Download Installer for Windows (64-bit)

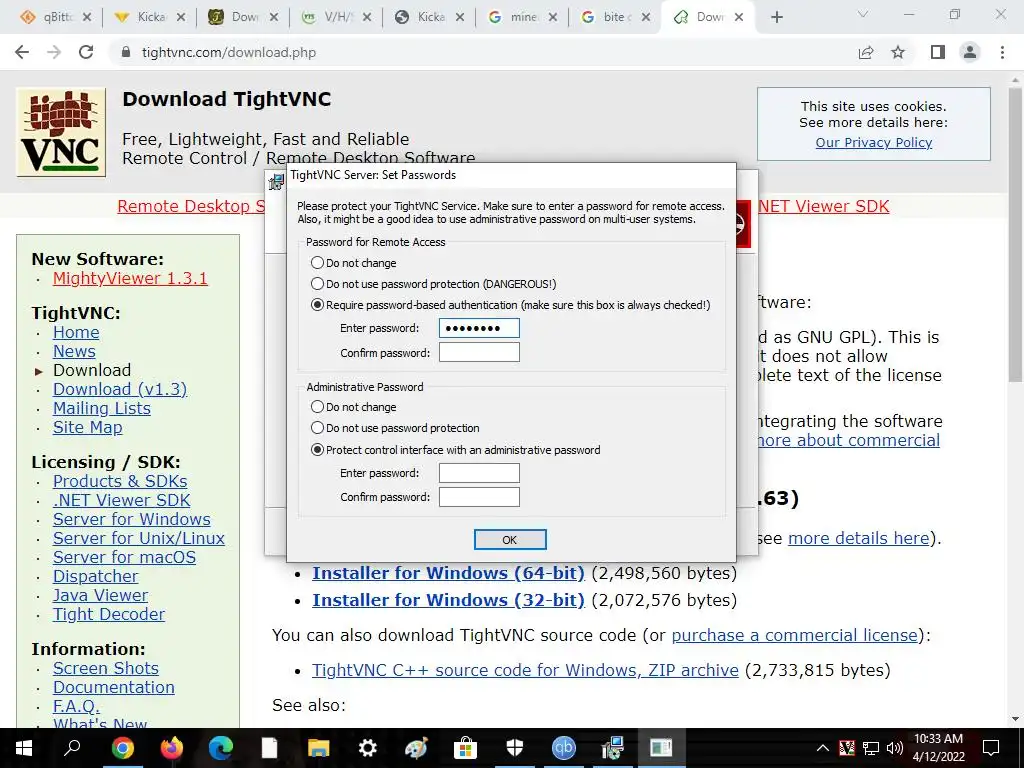[448, 573]
